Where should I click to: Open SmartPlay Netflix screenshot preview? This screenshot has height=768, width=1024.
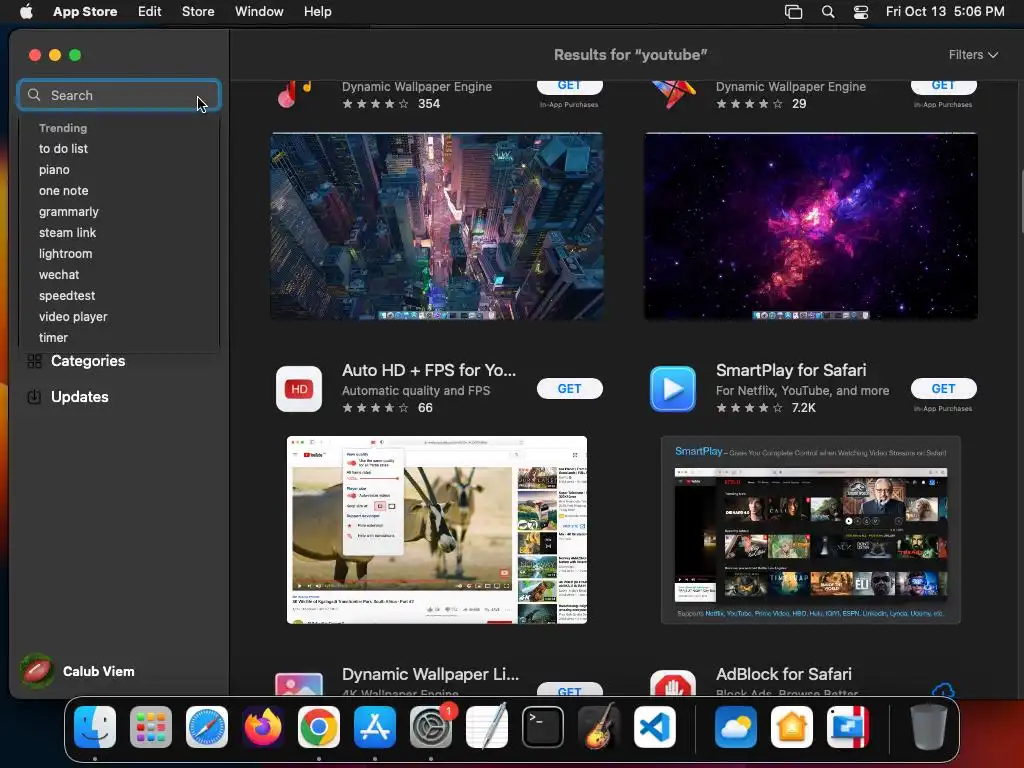pyautogui.click(x=810, y=530)
